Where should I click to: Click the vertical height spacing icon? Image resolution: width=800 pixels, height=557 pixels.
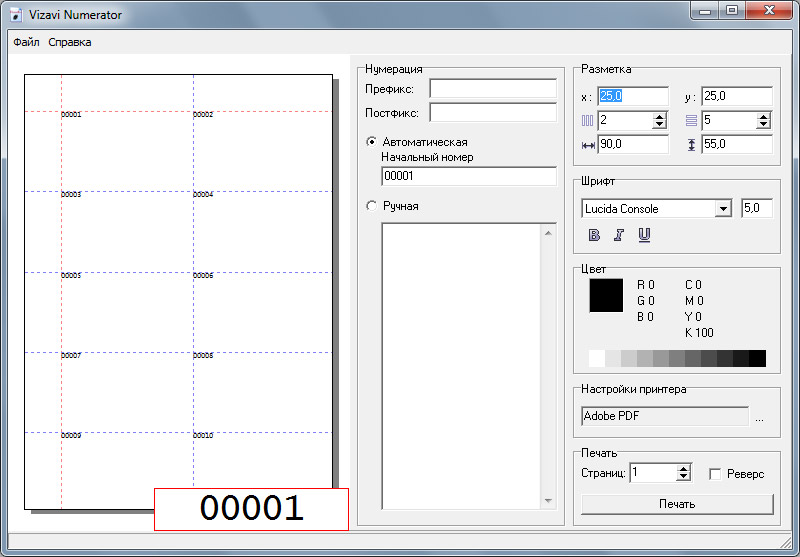[691, 145]
